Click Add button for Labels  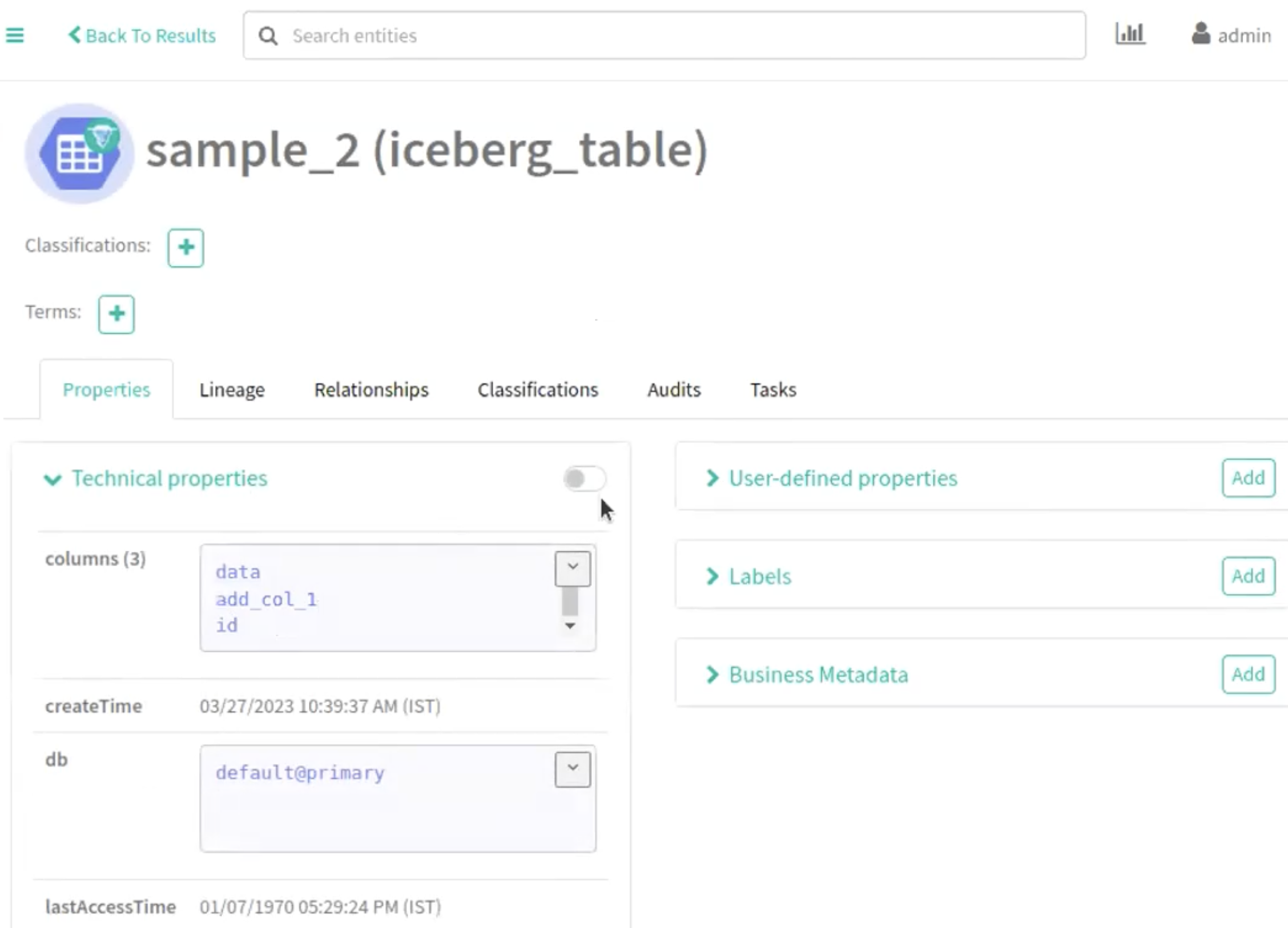pos(1248,576)
